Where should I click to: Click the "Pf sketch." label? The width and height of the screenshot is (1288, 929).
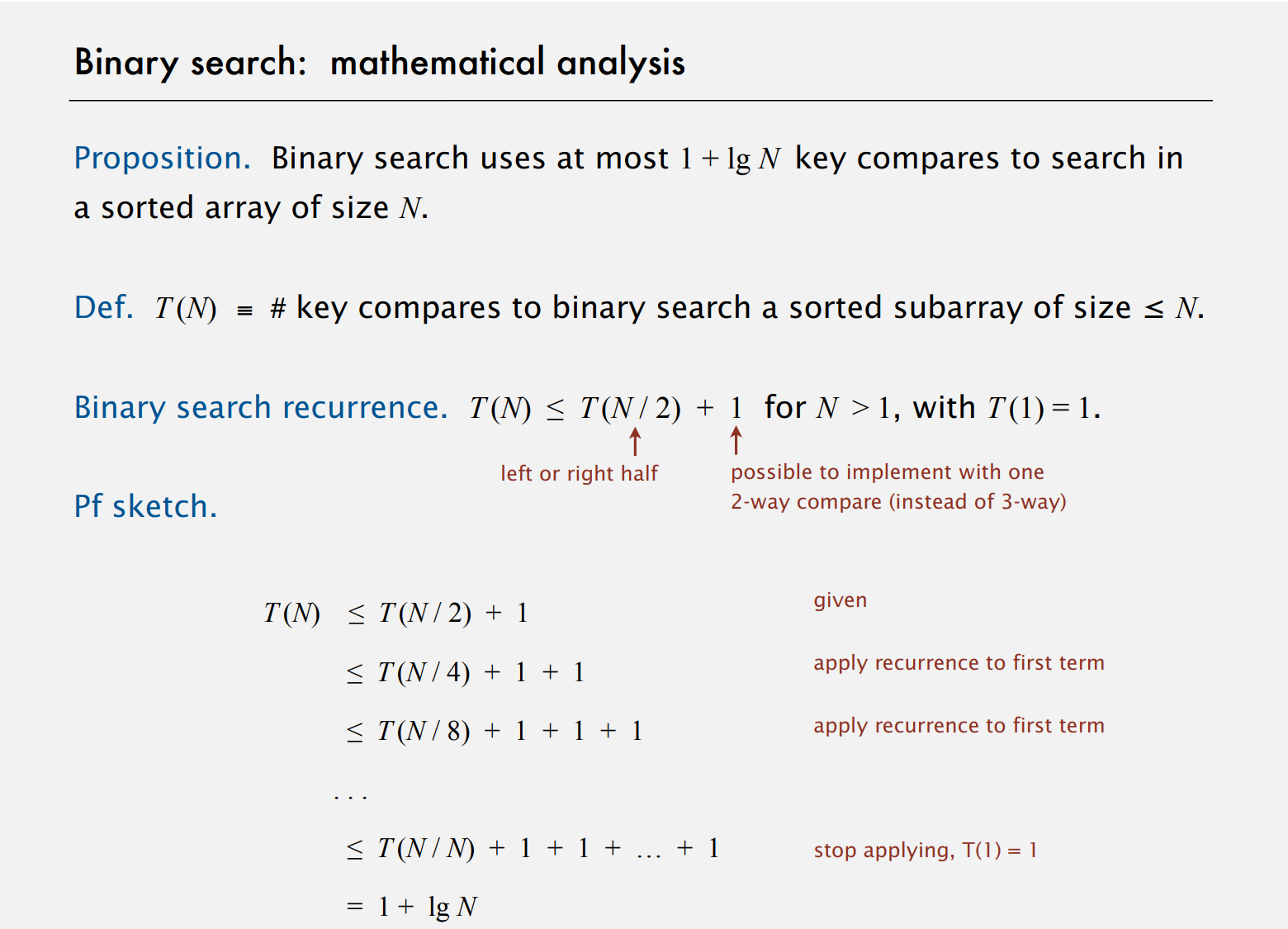(x=145, y=506)
